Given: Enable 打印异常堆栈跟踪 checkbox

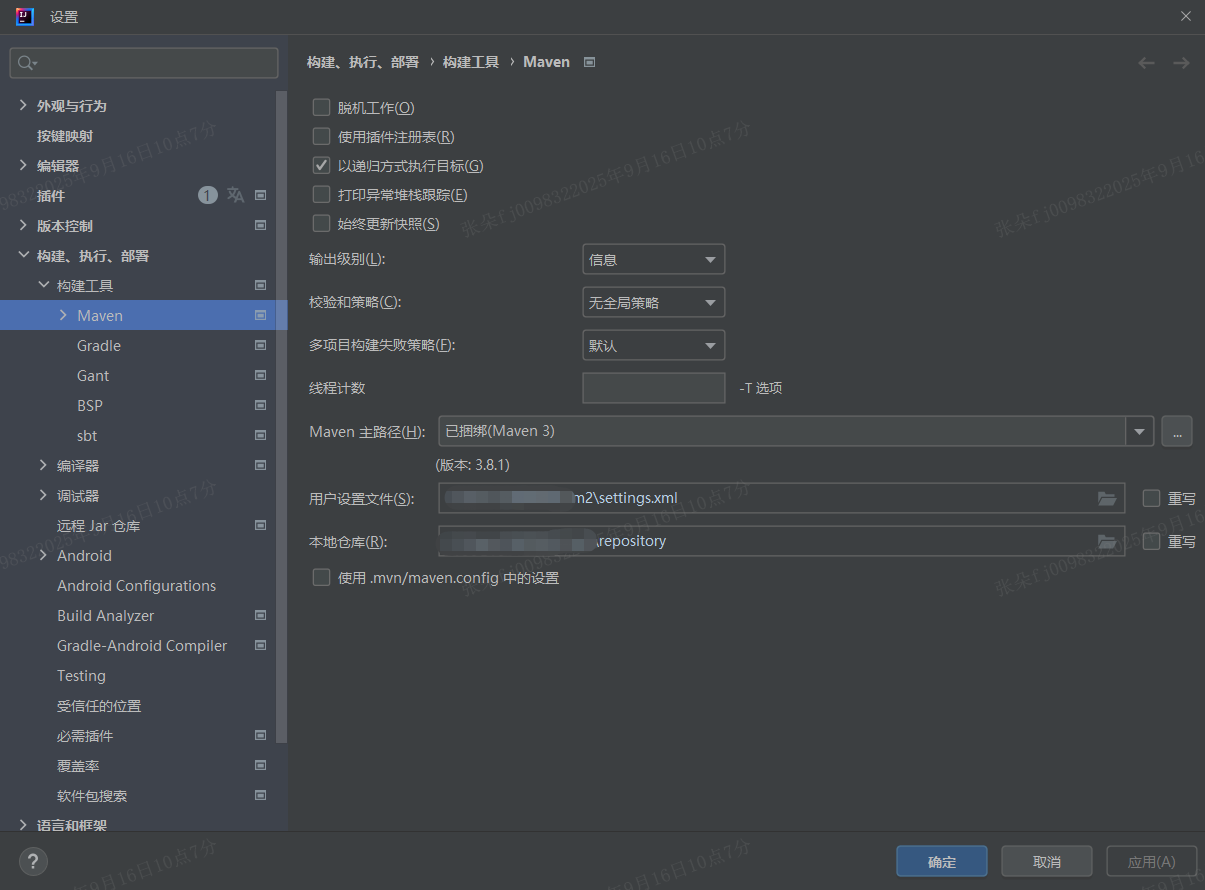Looking at the screenshot, I should (x=321, y=194).
